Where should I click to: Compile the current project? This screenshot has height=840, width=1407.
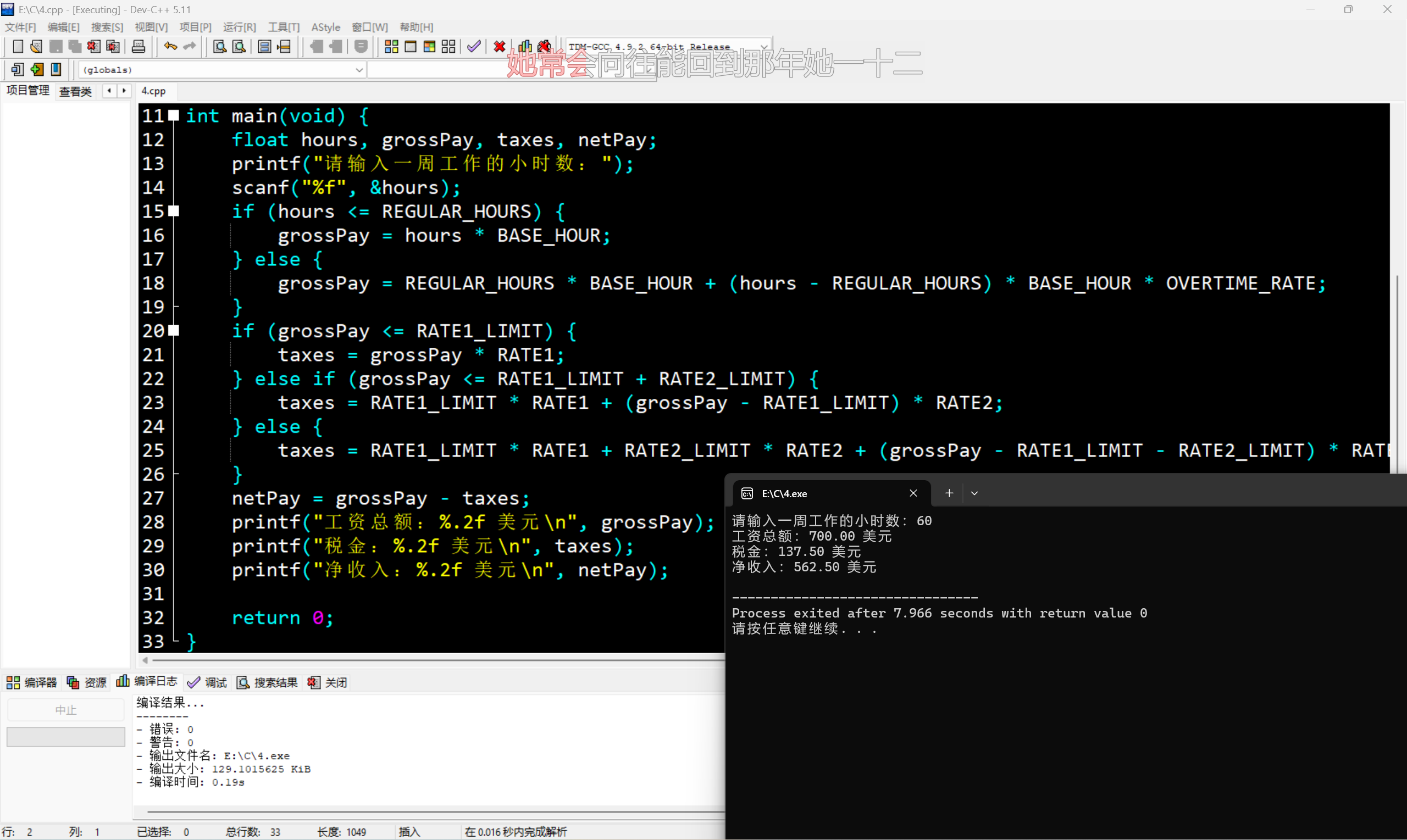click(x=391, y=46)
